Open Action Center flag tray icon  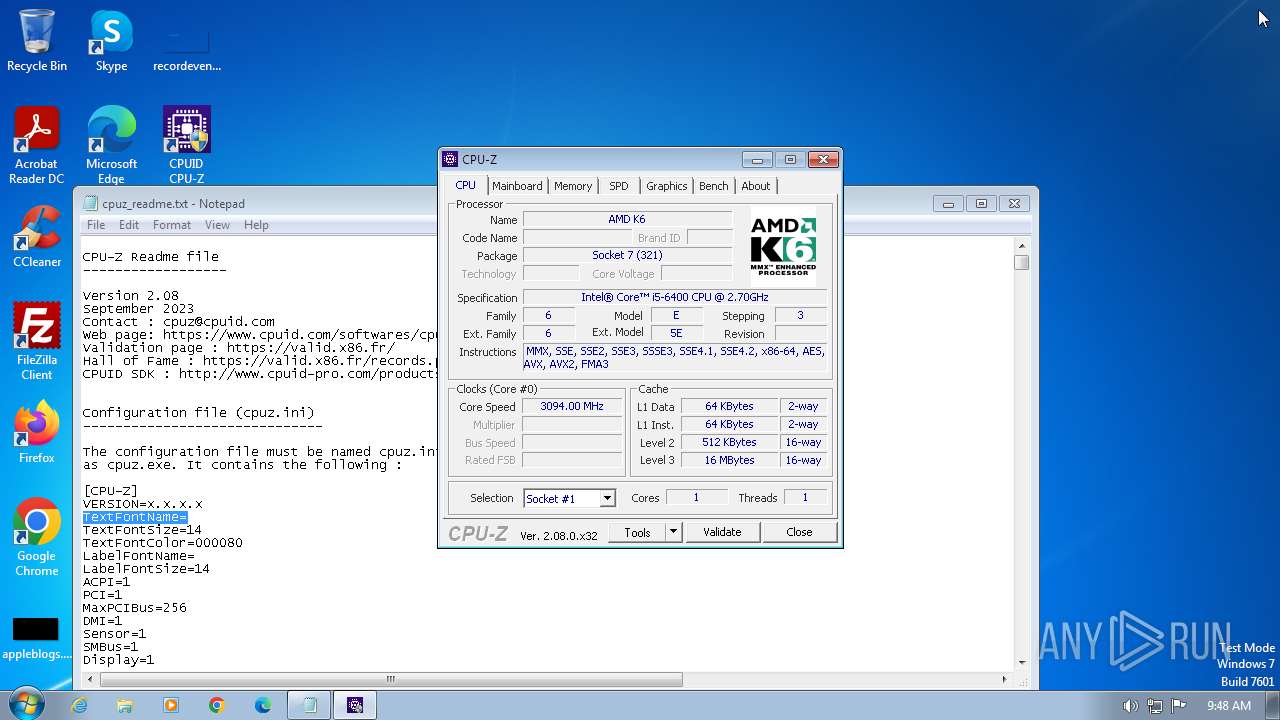(1179, 706)
